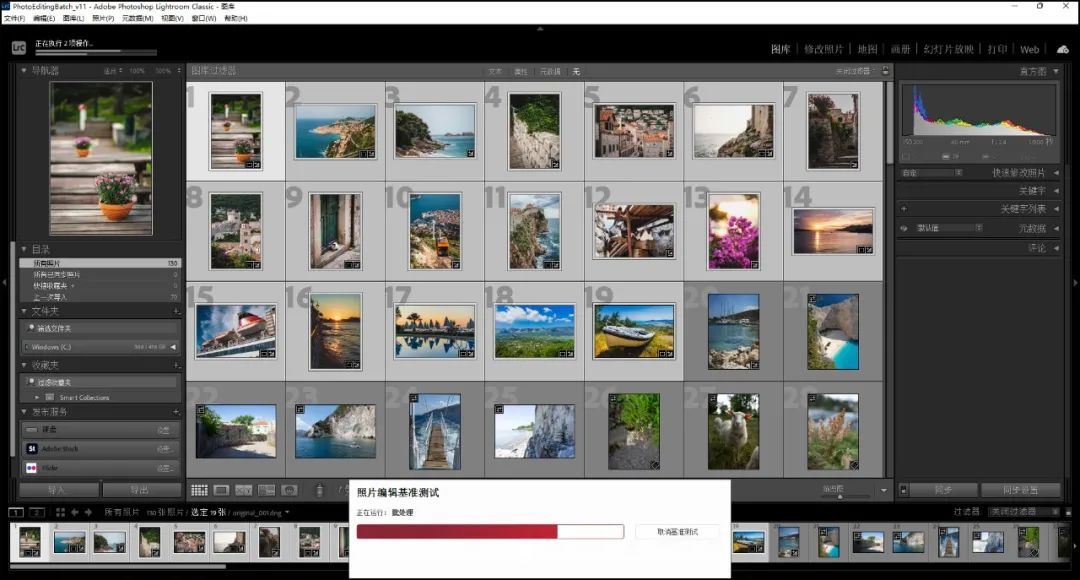1080x580 pixels.
Task: Click Smart Collections set icon
Action: coord(50,397)
